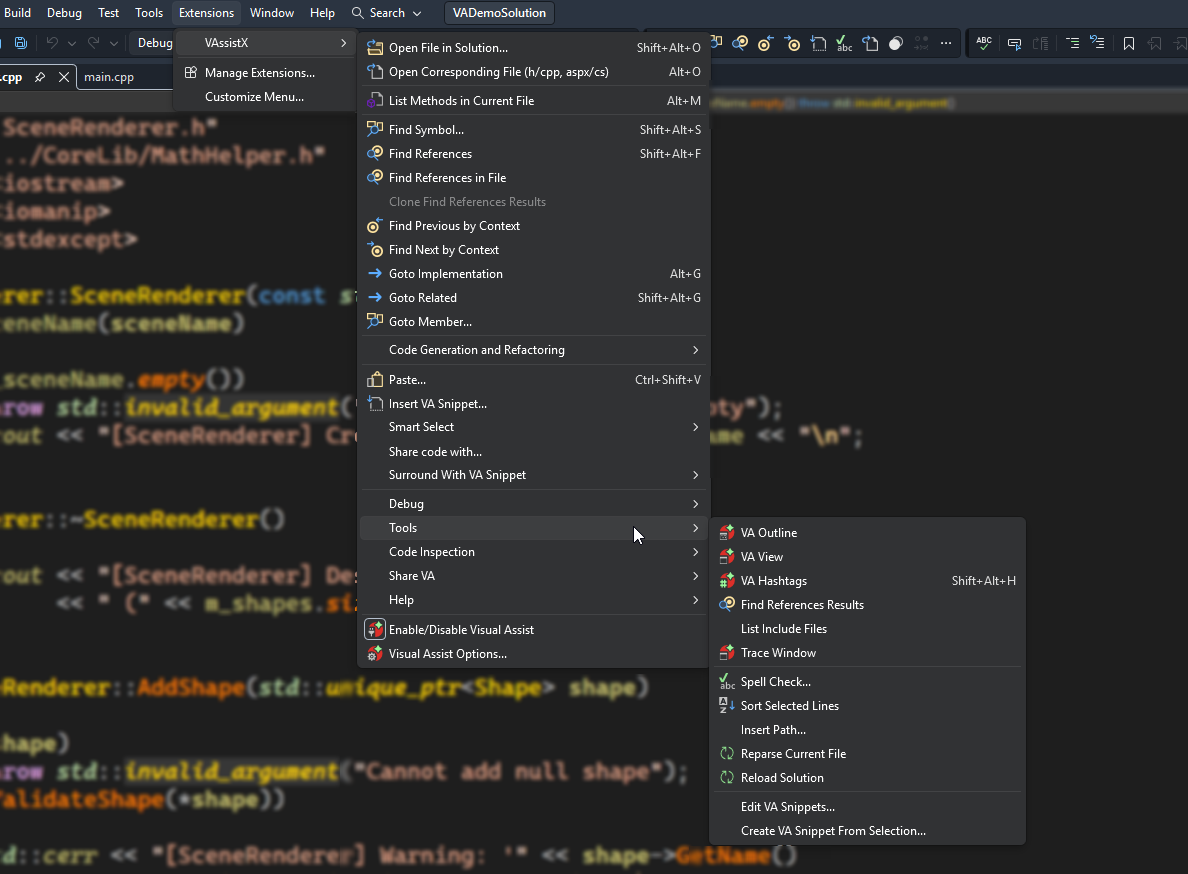Expand Surround With VA Snippet submenu

[533, 475]
